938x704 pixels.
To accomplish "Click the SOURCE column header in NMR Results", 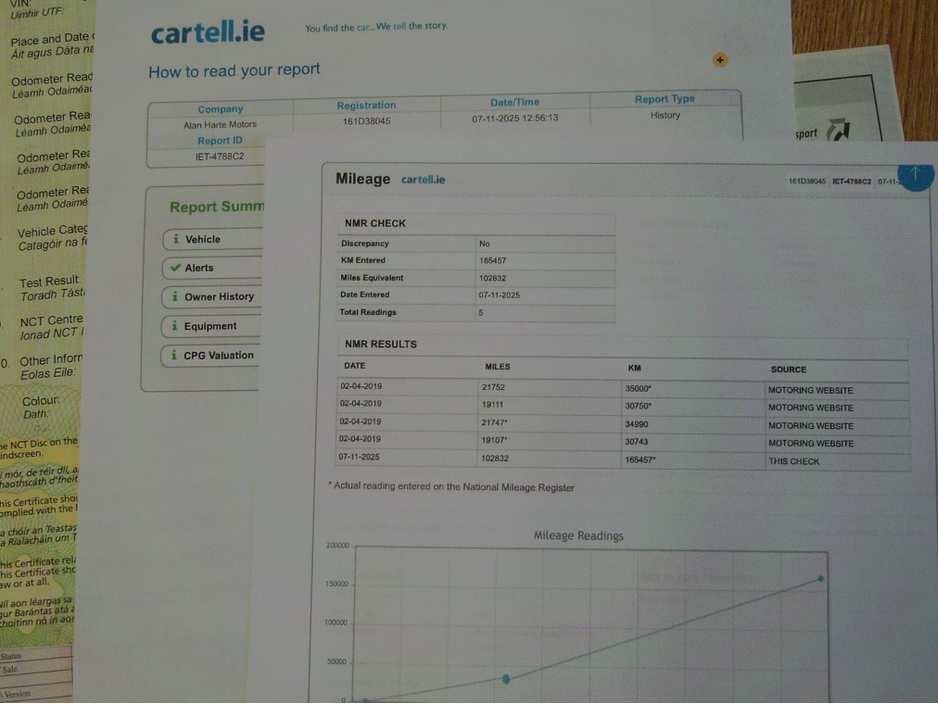I will [x=788, y=370].
